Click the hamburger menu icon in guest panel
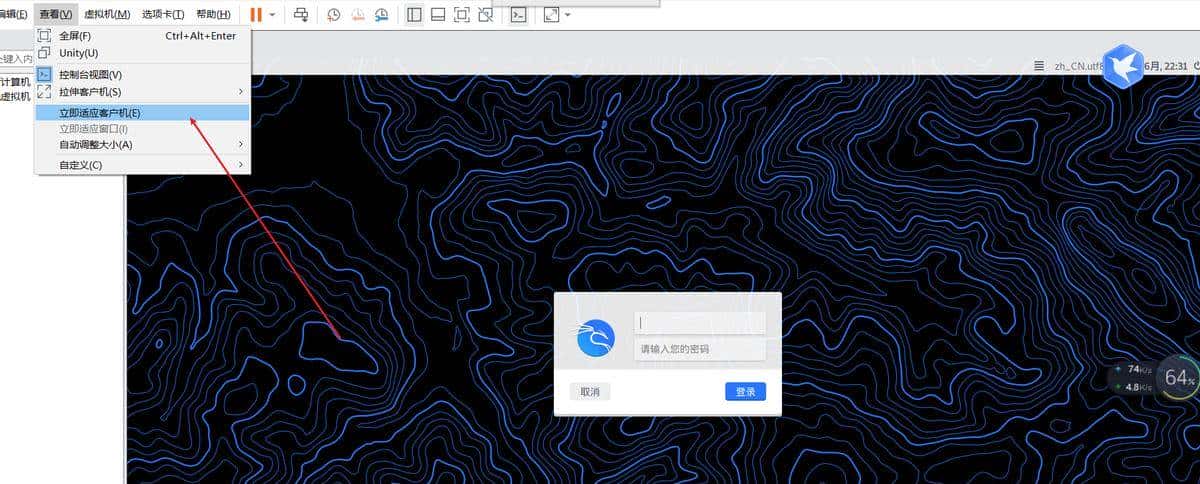 (1040, 66)
